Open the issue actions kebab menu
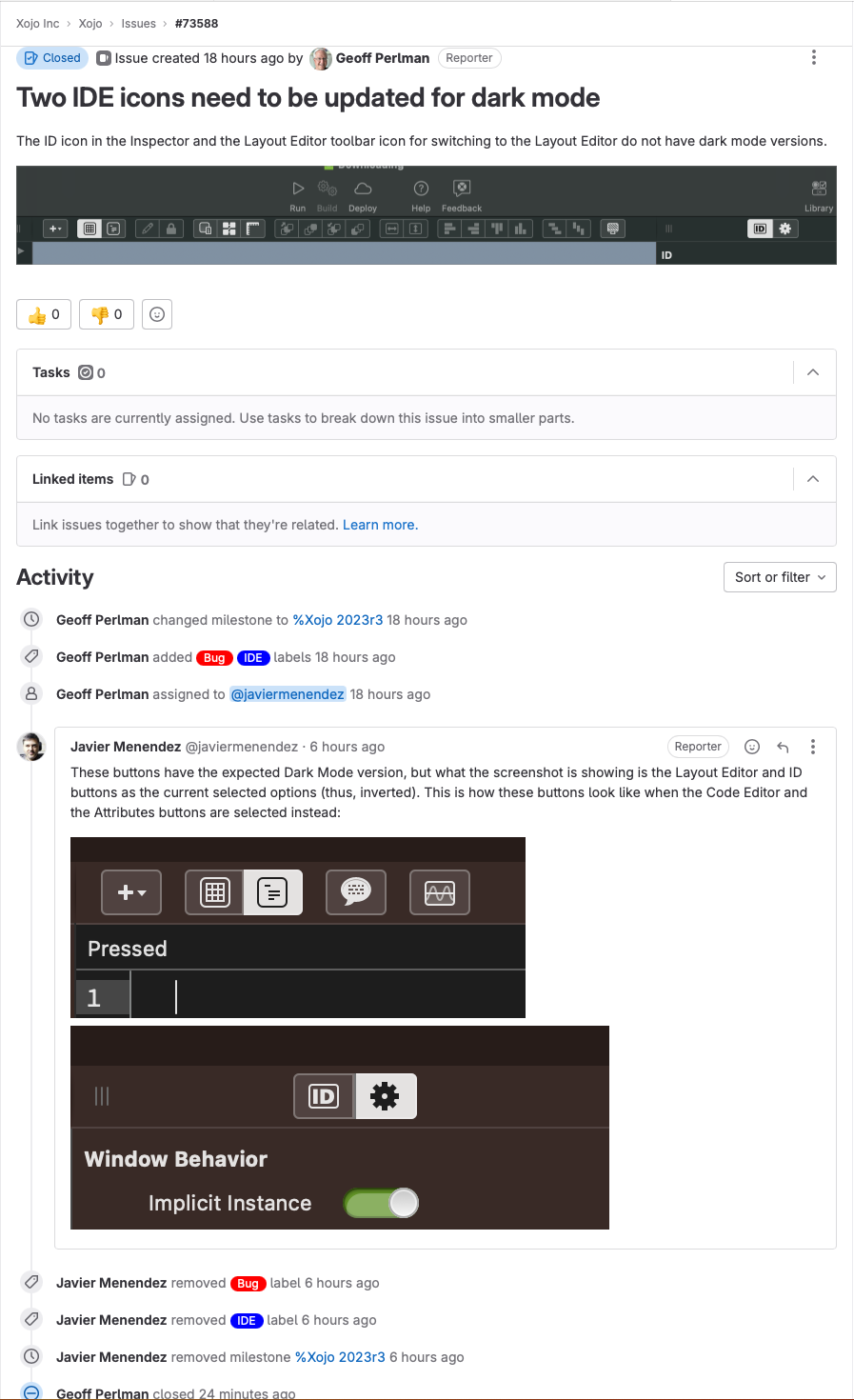This screenshot has width=854, height=1400. pyautogui.click(x=813, y=58)
